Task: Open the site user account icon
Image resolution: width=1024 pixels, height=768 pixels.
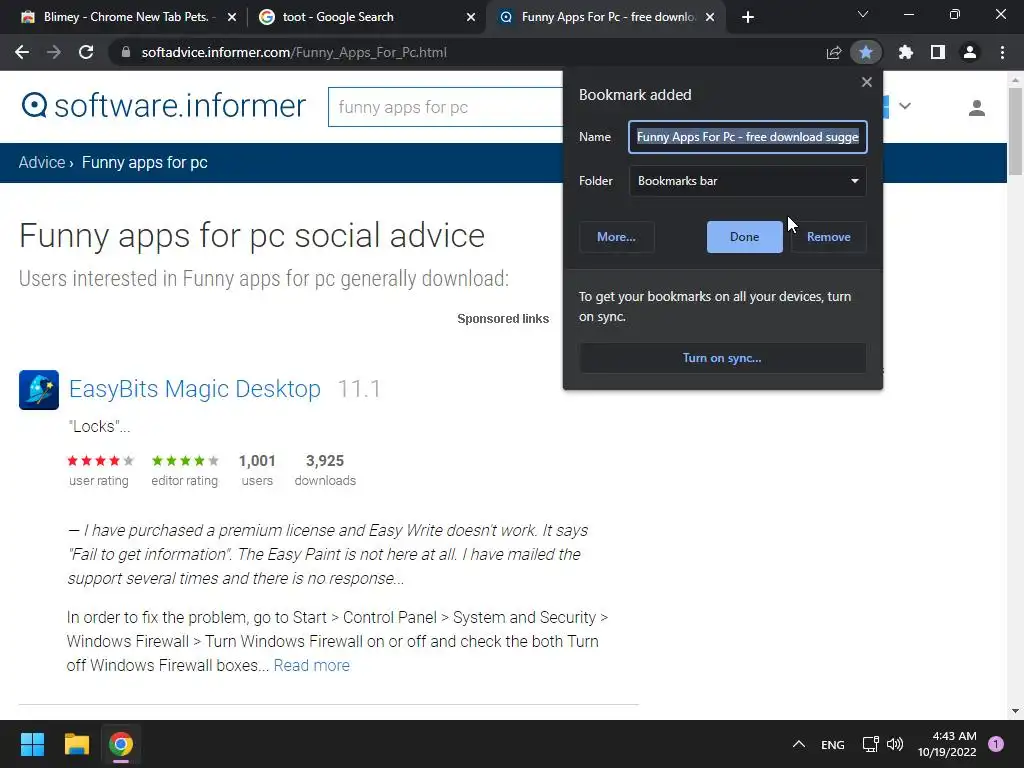Action: click(x=976, y=108)
